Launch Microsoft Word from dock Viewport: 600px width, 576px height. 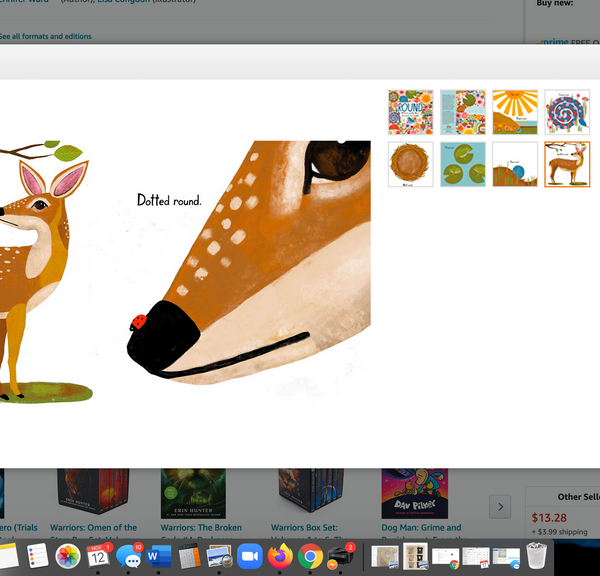click(x=159, y=556)
